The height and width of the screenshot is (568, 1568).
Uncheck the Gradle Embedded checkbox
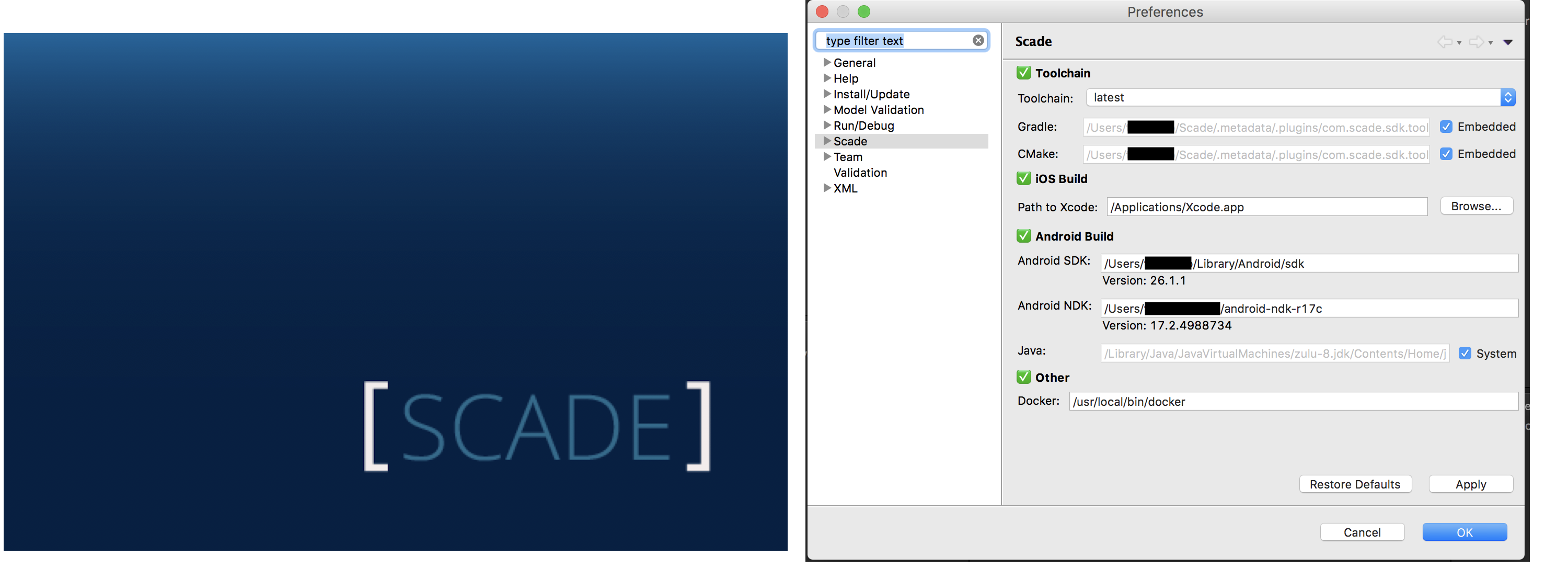click(1446, 127)
